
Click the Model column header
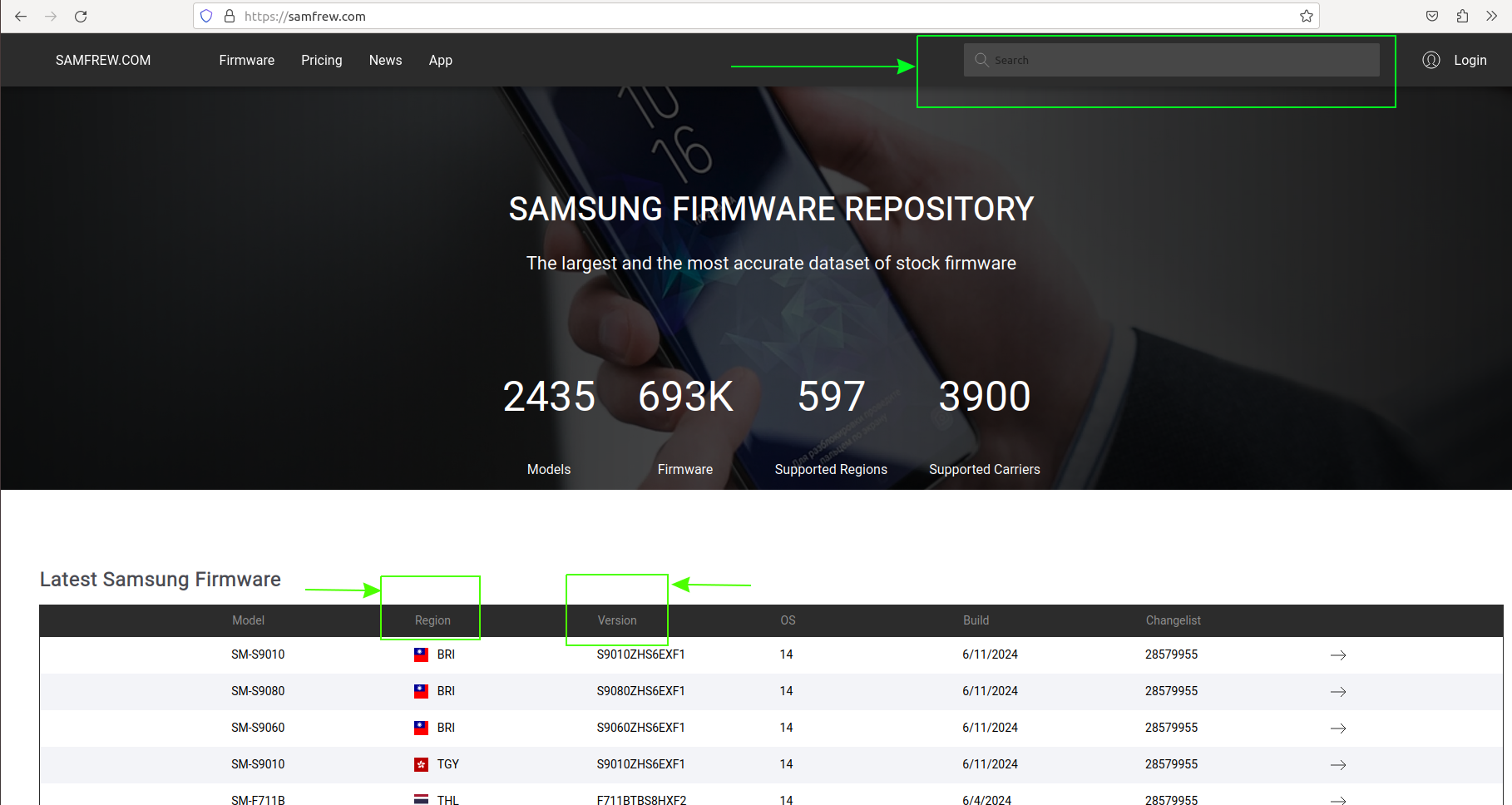pos(248,620)
